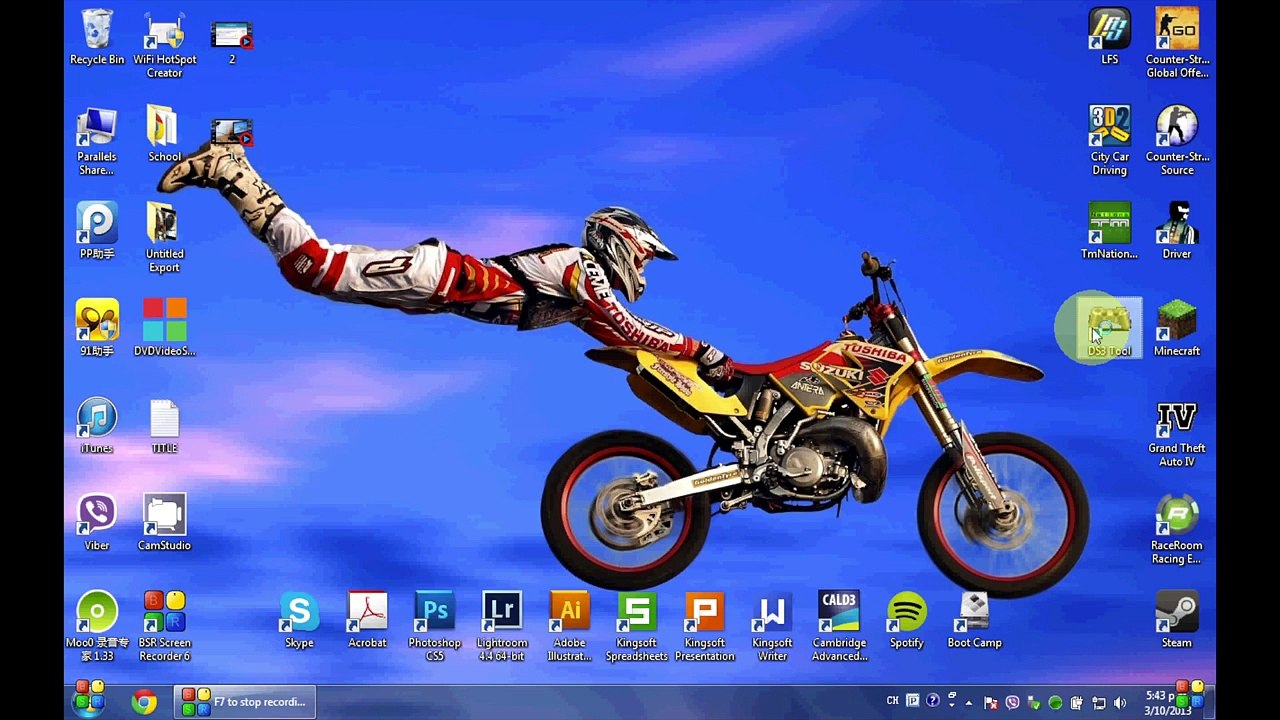Viewport: 1280px width, 720px height.
Task: Select the LFS desktop icon
Action: (1110, 37)
